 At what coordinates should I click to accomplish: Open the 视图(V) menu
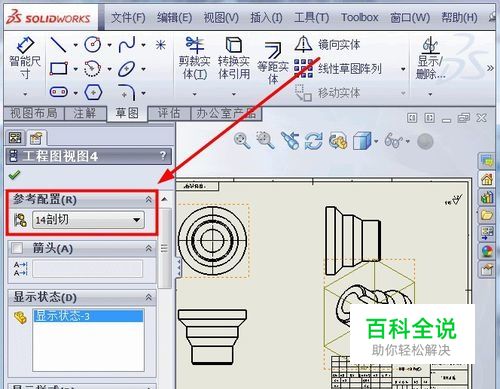pos(221,17)
